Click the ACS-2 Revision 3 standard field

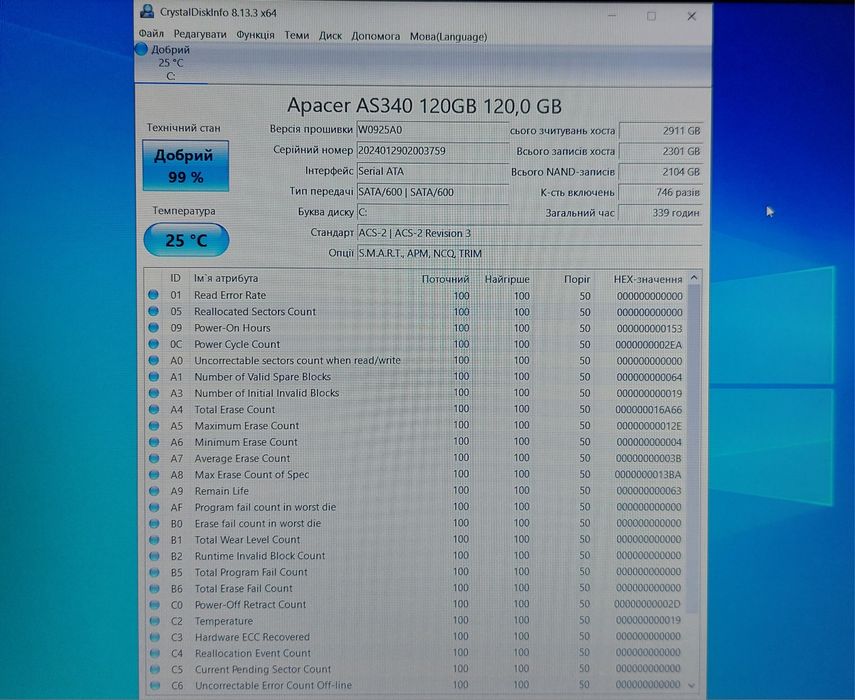click(529, 233)
